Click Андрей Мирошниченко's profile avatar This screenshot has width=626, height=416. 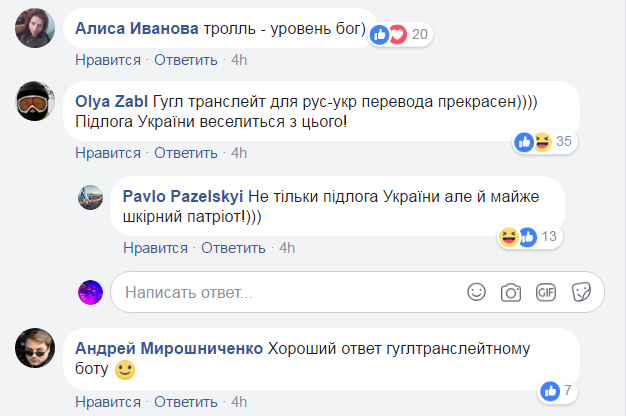(x=36, y=348)
